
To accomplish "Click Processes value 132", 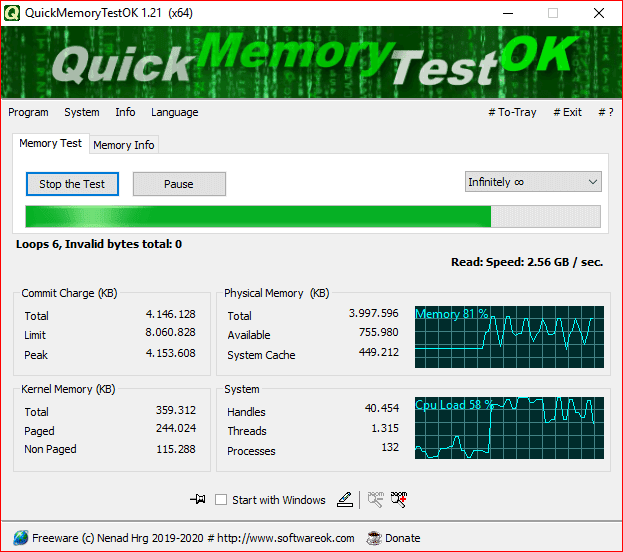I will tap(390, 447).
